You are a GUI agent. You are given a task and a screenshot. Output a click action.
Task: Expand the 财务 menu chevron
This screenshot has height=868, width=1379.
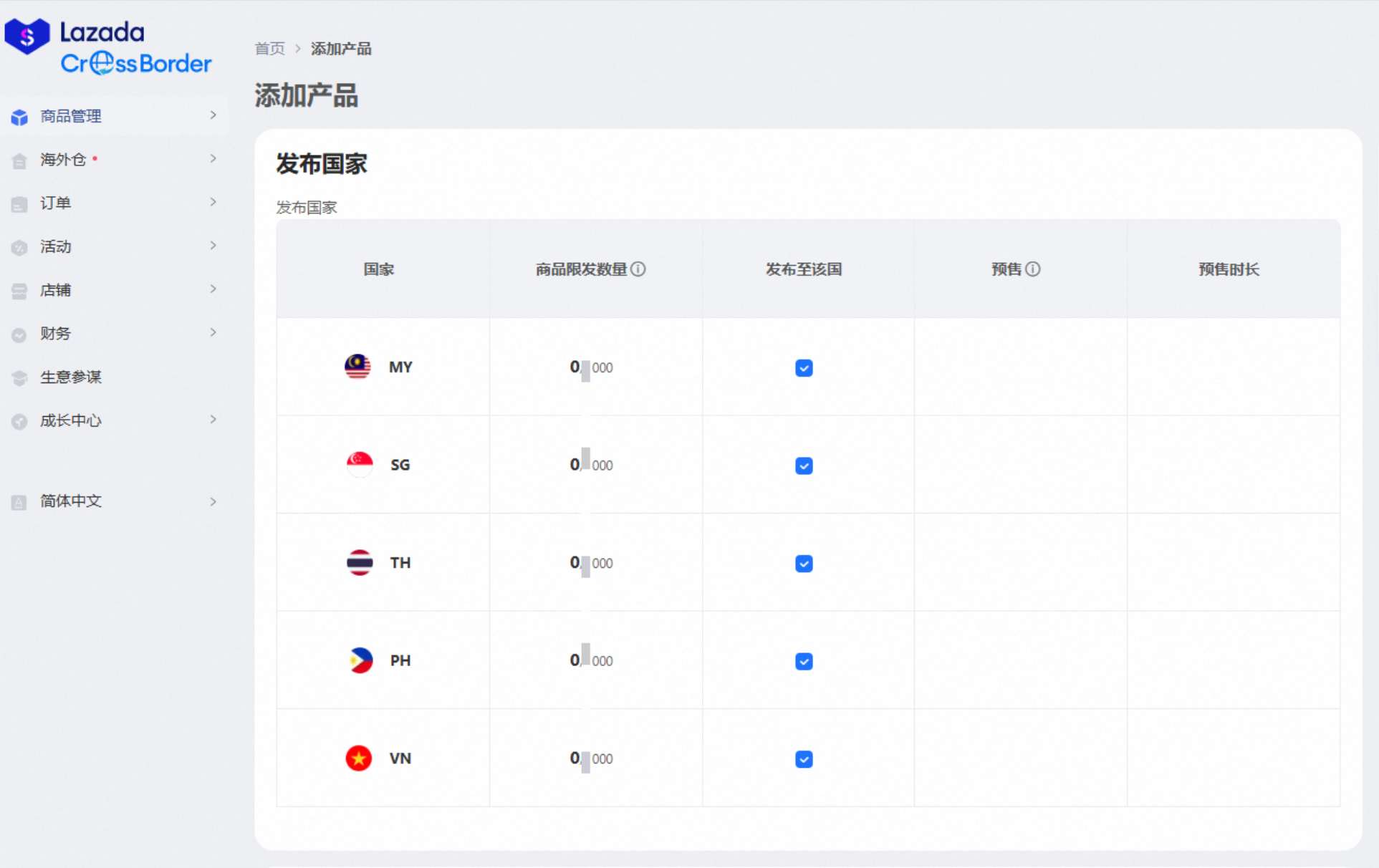pyautogui.click(x=213, y=333)
